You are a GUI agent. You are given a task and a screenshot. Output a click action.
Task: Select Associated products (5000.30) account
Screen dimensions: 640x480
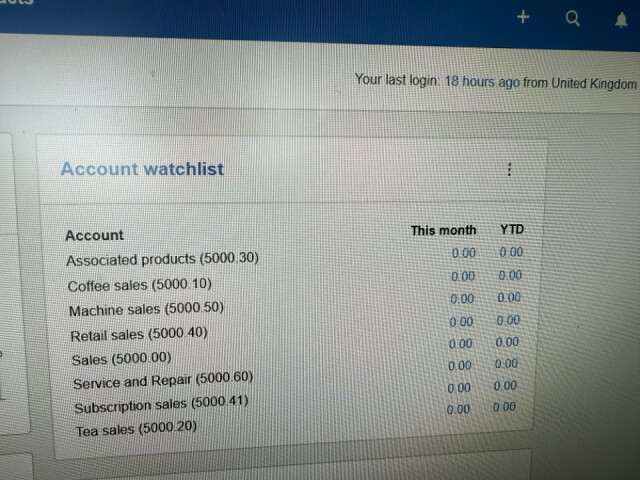pyautogui.click(x=162, y=259)
